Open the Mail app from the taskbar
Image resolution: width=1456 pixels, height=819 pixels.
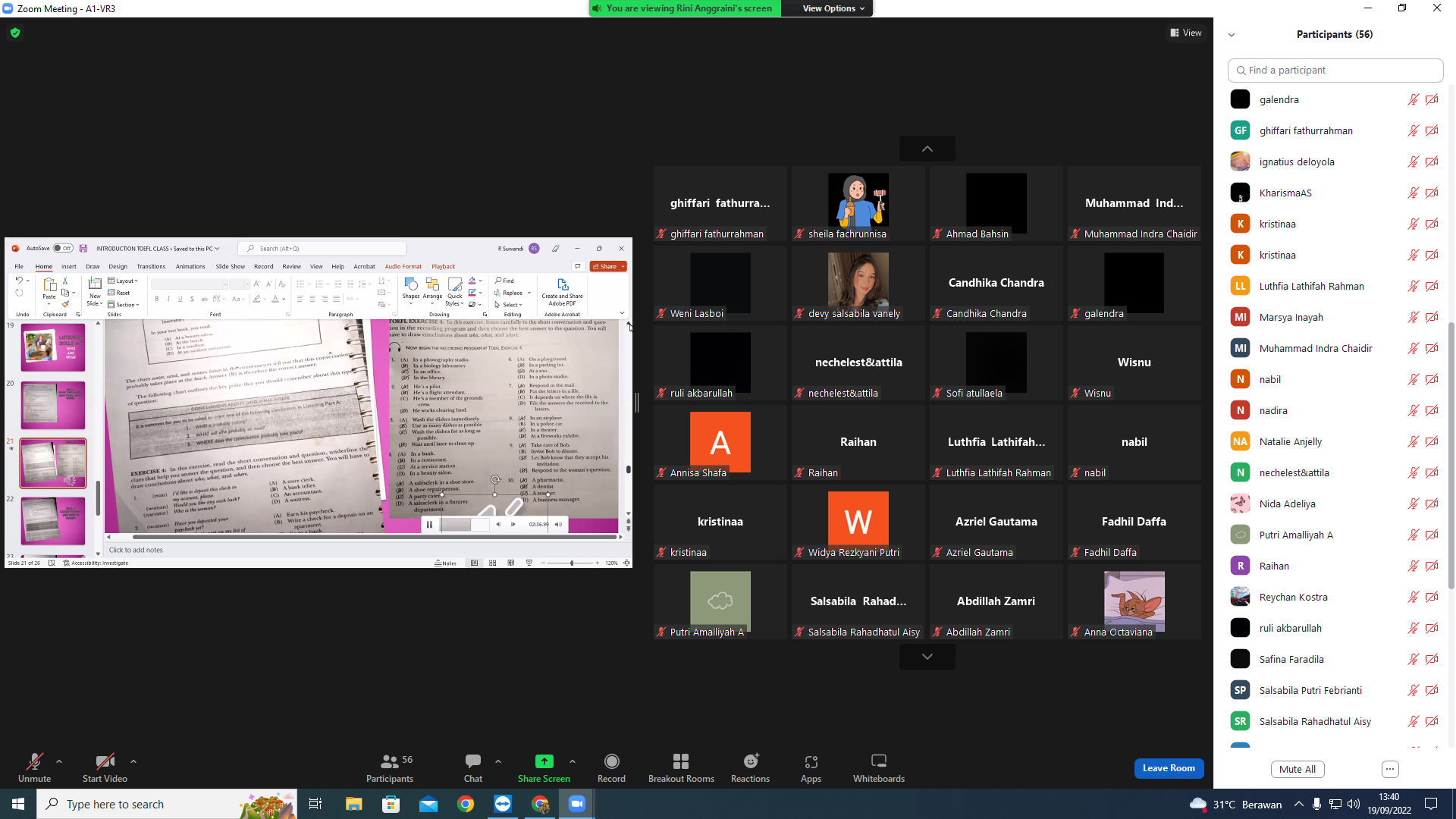[428, 804]
